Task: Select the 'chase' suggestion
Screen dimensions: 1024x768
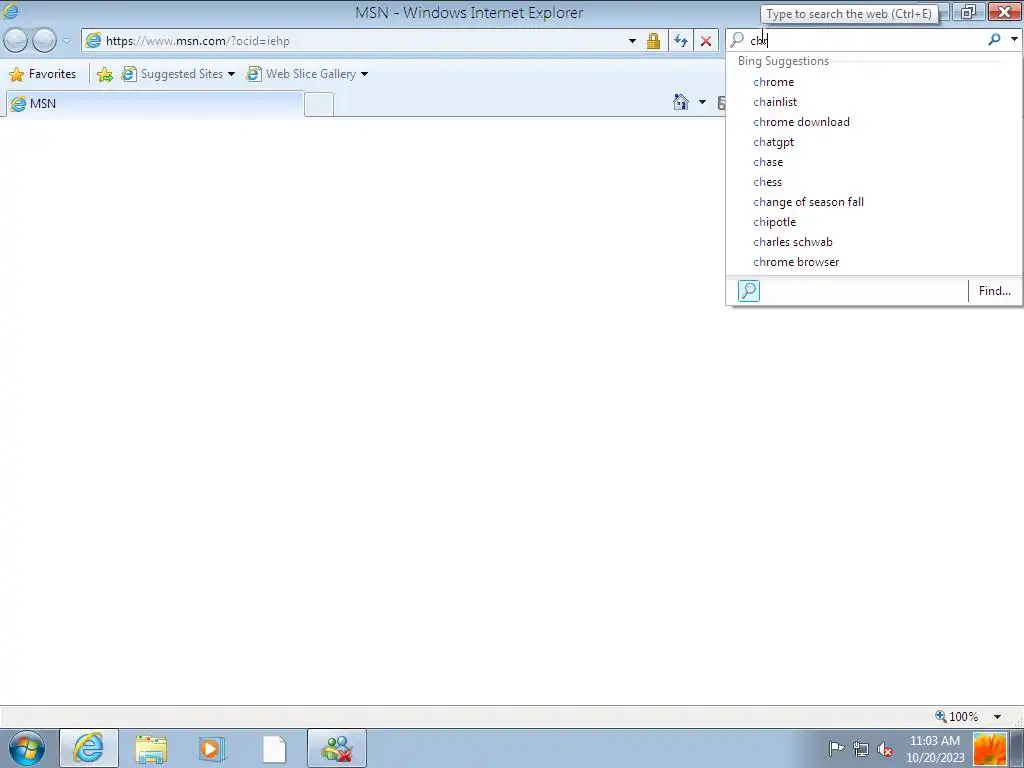Action: 874,162
